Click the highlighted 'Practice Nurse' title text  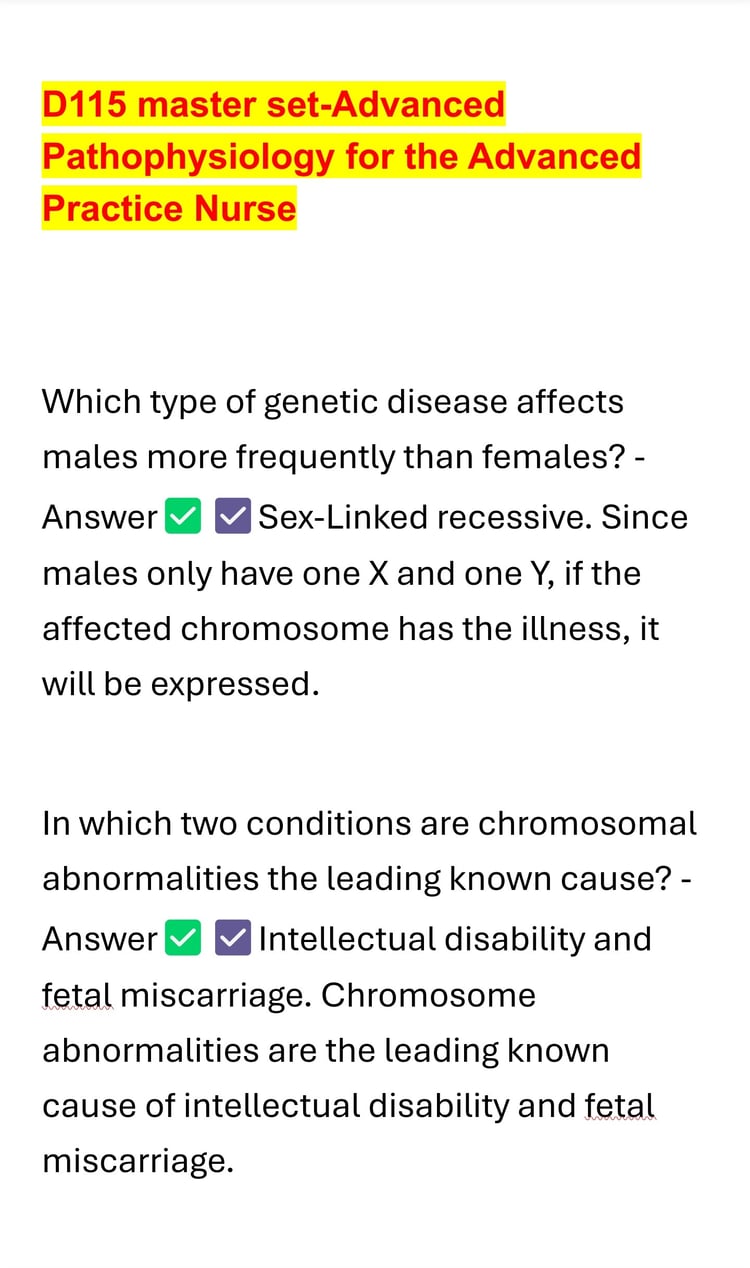pyautogui.click(x=169, y=208)
